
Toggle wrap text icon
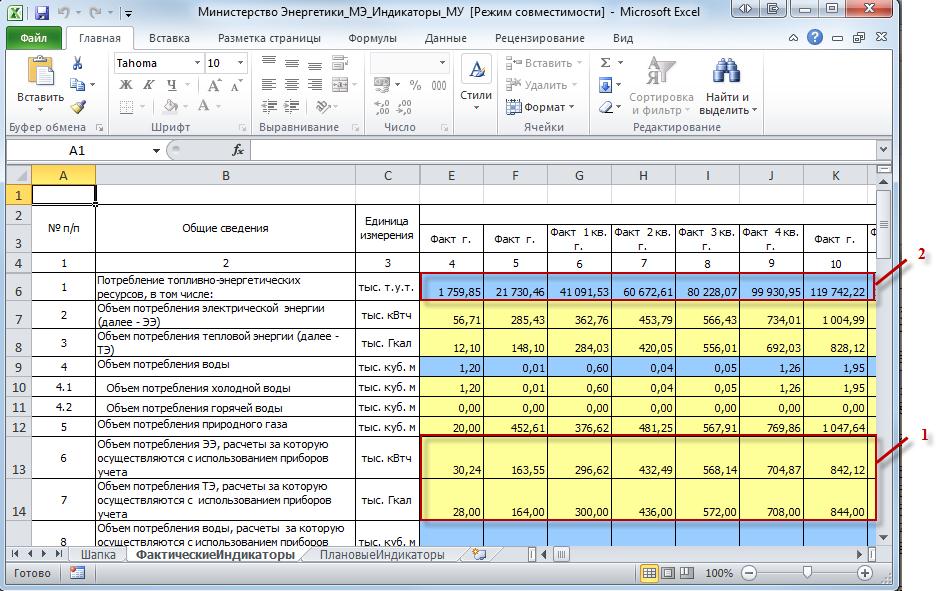340,62
